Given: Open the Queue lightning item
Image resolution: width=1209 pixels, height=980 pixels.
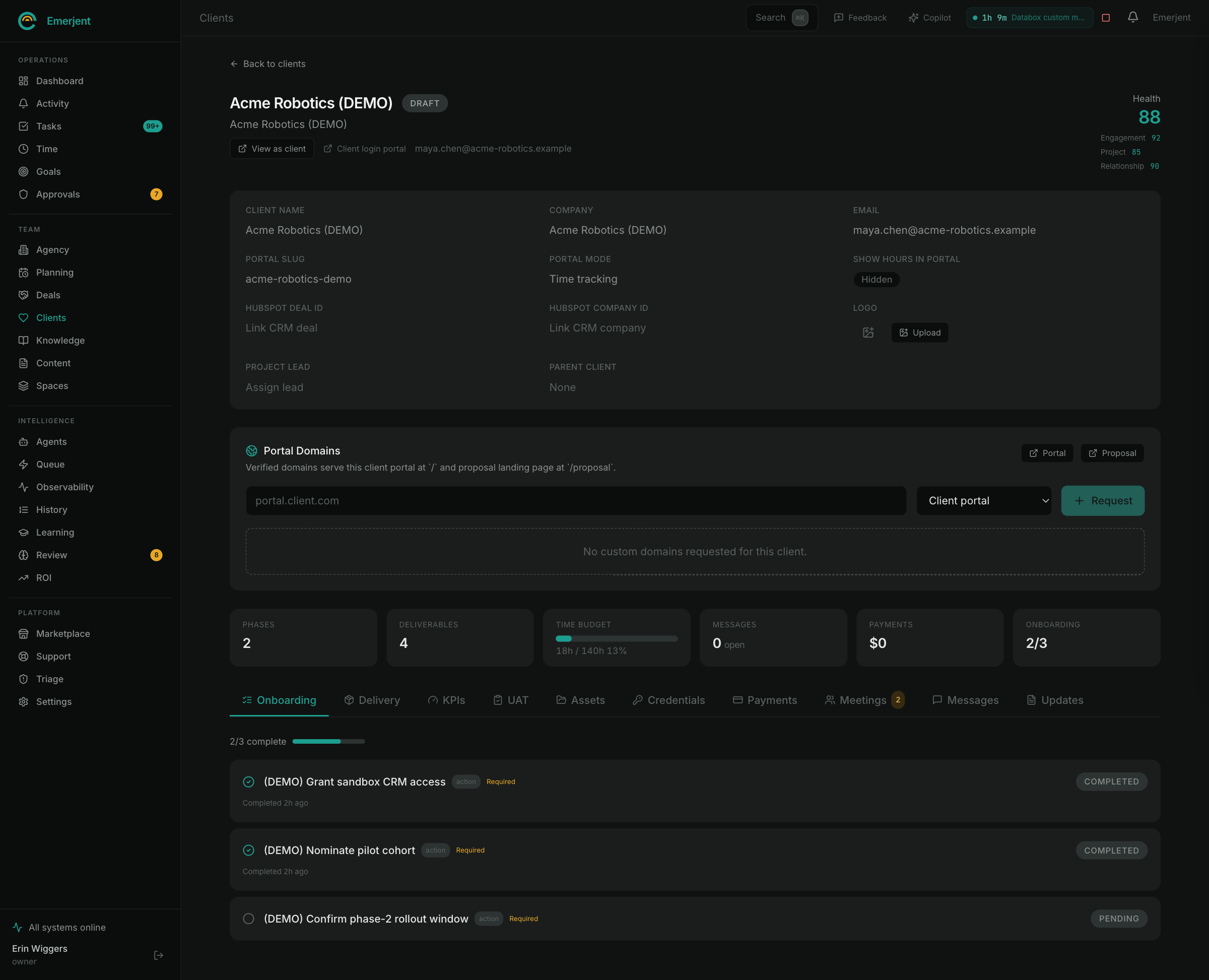Looking at the screenshot, I should pos(90,464).
